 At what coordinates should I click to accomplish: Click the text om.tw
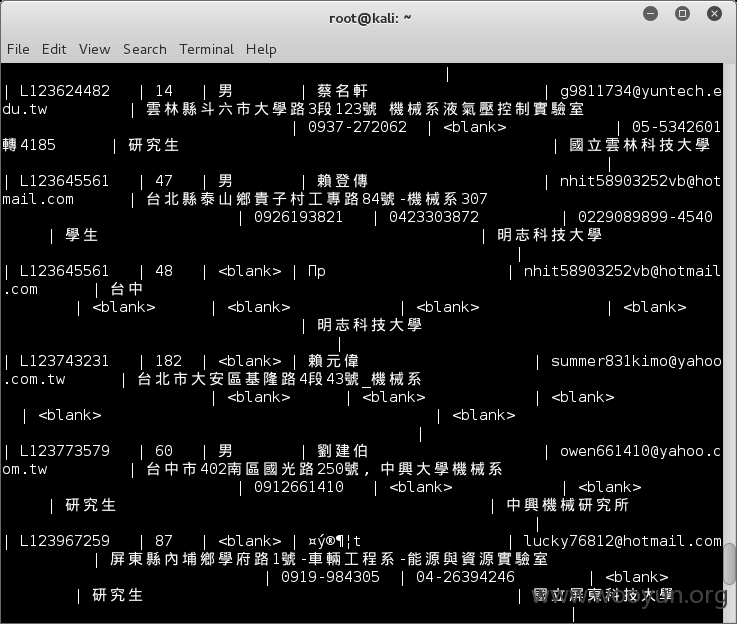pyautogui.click(x=24, y=469)
